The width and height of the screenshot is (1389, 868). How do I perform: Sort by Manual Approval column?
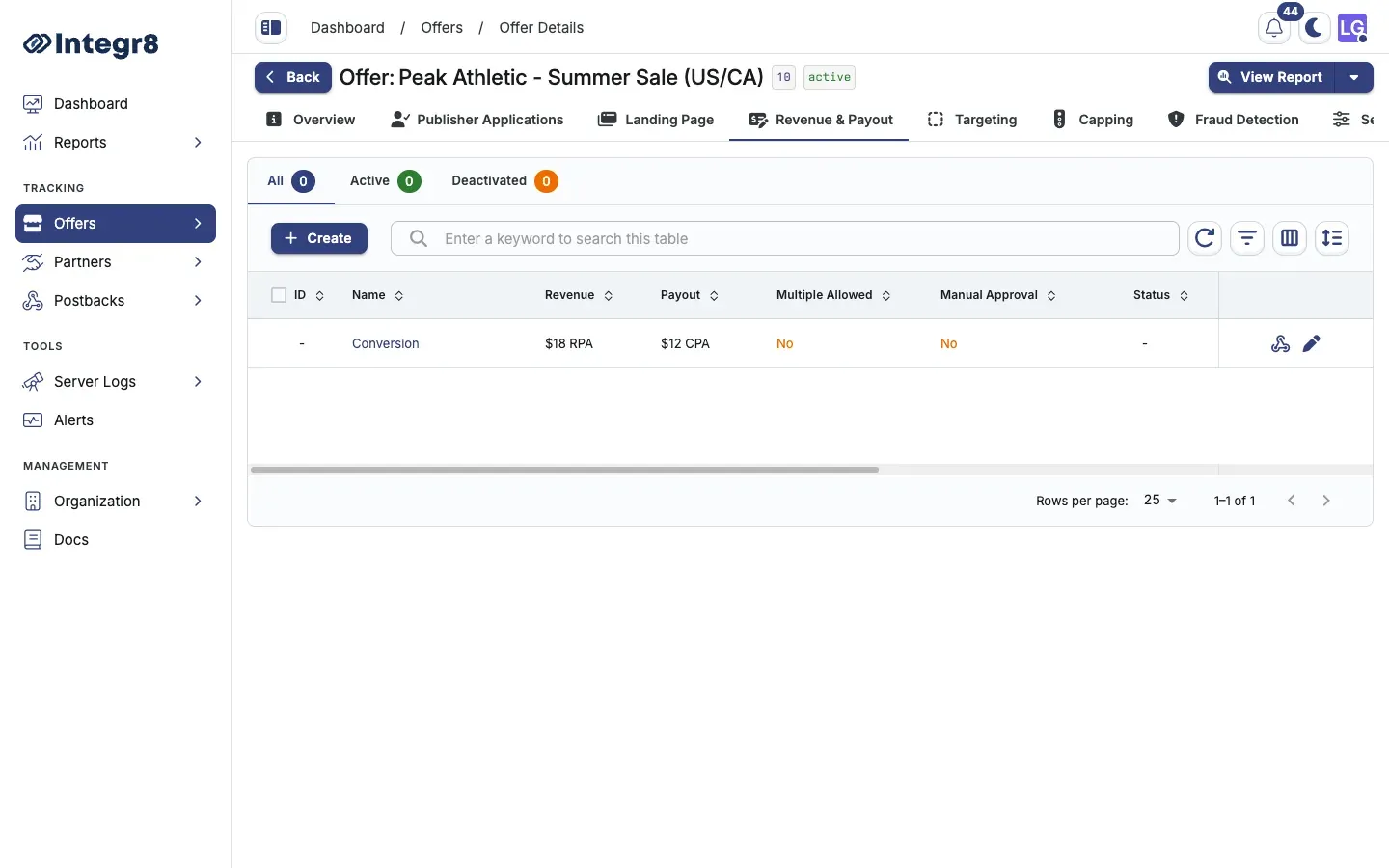pyautogui.click(x=998, y=295)
